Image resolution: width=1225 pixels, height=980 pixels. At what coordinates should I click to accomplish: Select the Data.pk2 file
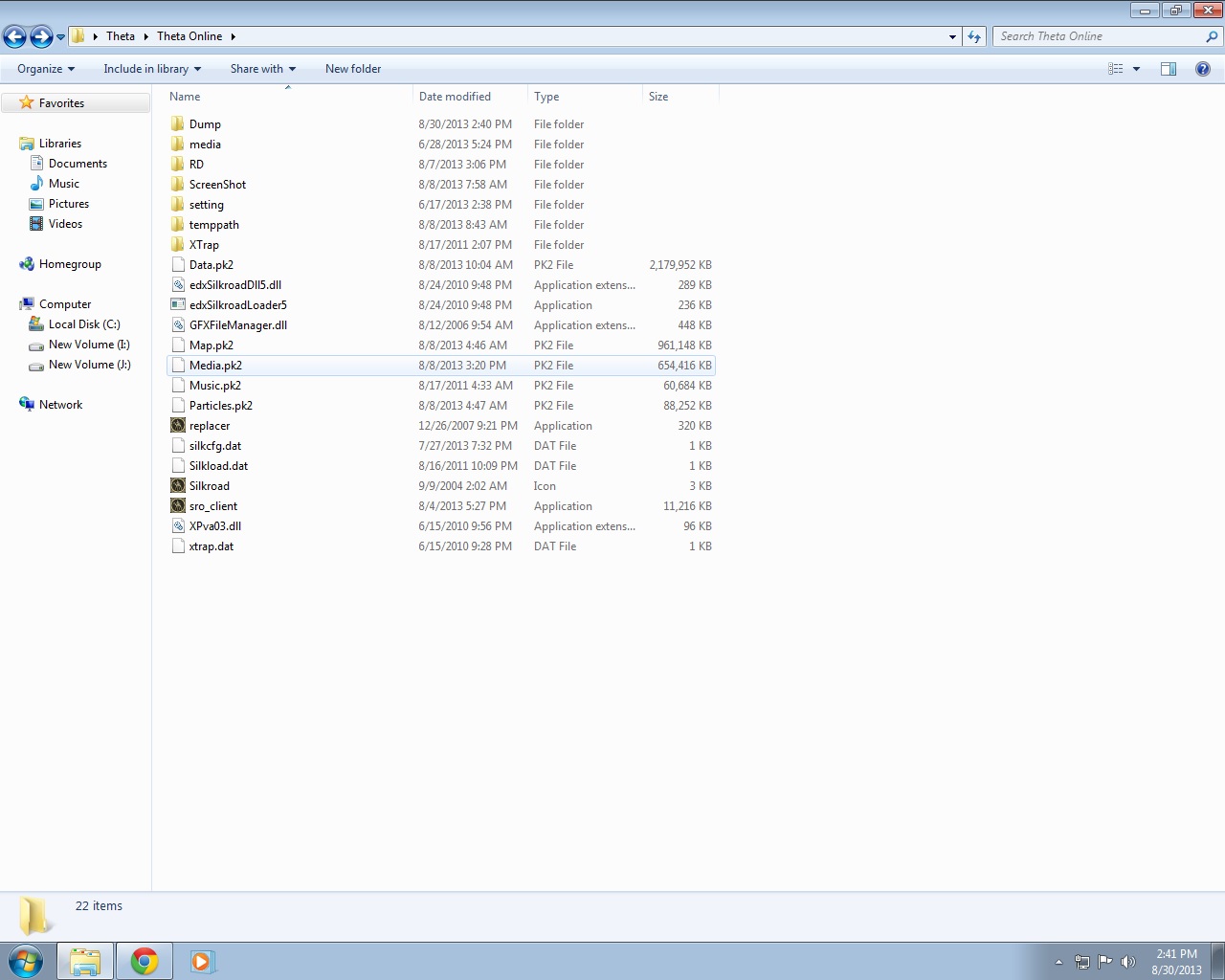click(x=212, y=265)
